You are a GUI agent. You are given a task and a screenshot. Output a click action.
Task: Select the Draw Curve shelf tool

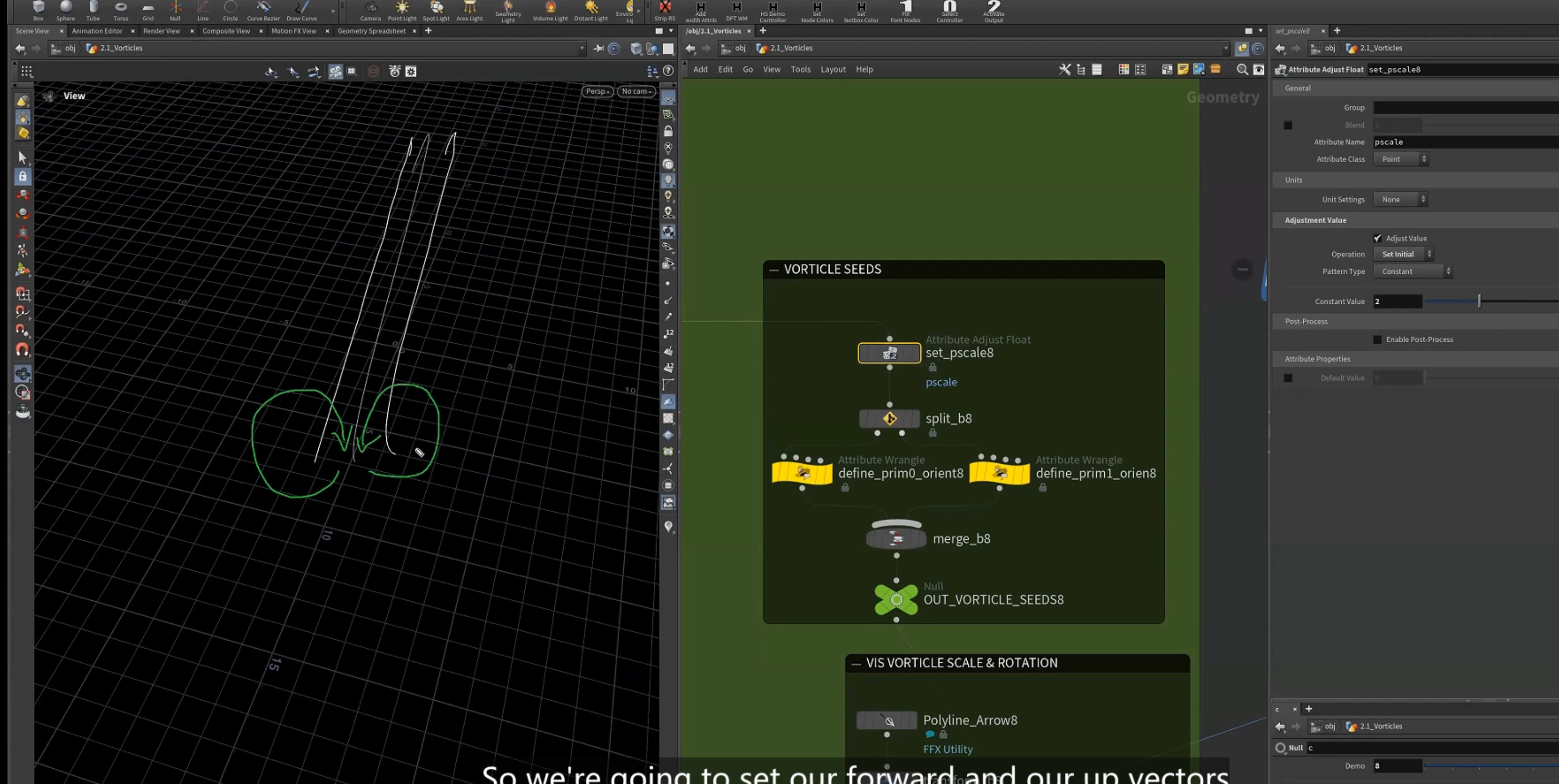(x=302, y=10)
